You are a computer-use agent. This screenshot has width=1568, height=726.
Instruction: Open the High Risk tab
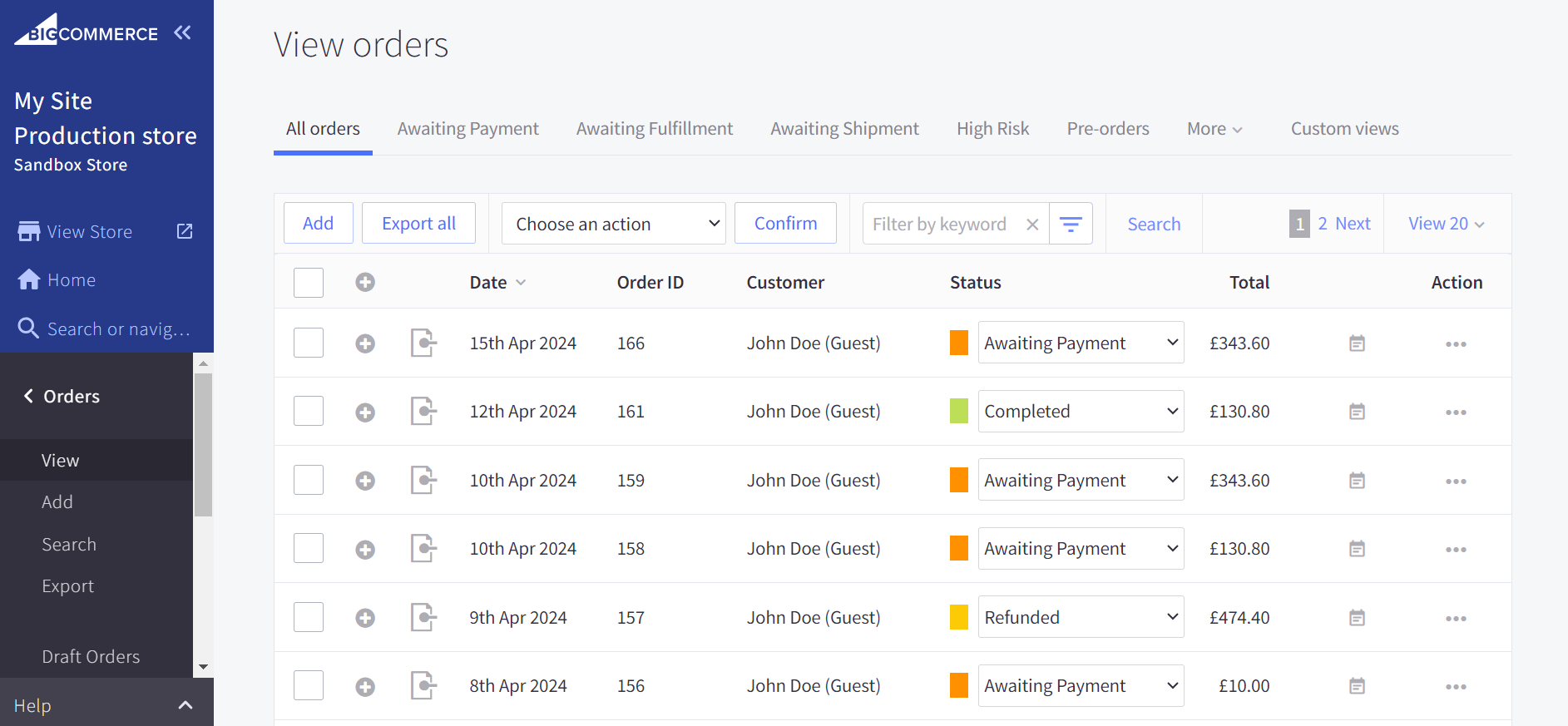coord(992,129)
